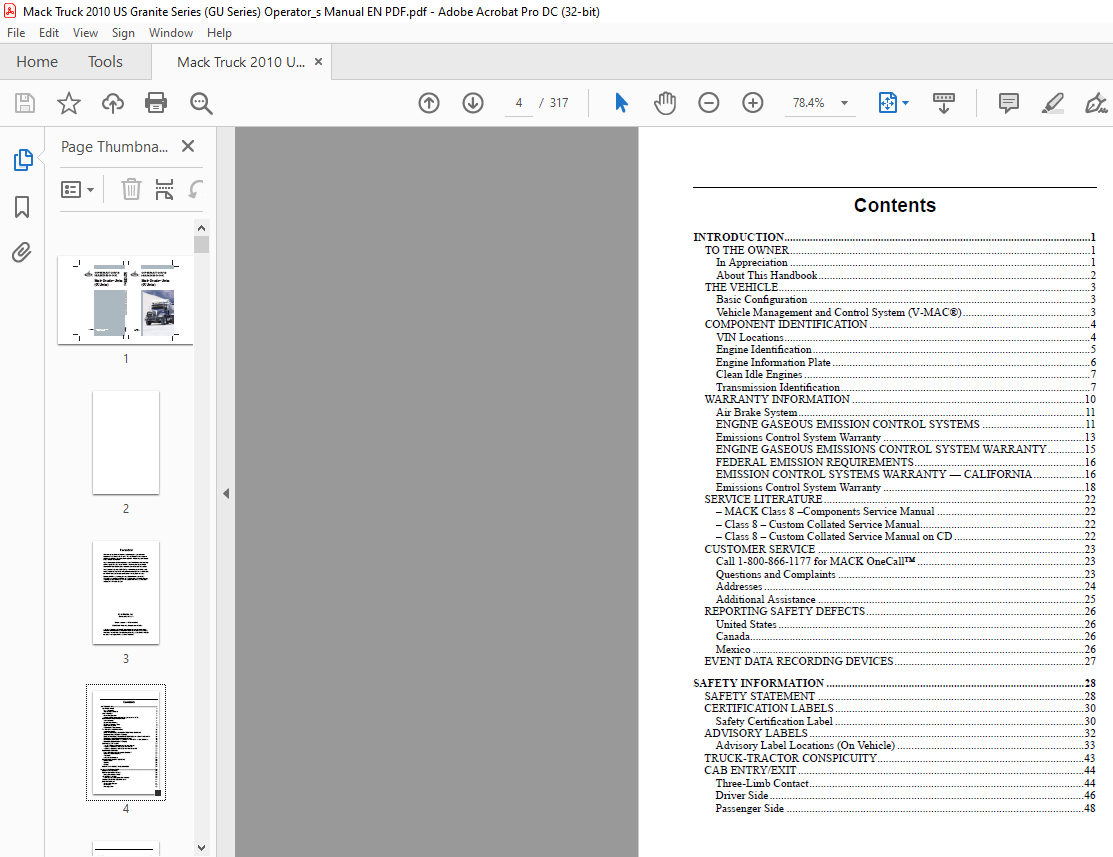Select the arrow Selection tool
1113x857 pixels.
pyautogui.click(x=621, y=103)
